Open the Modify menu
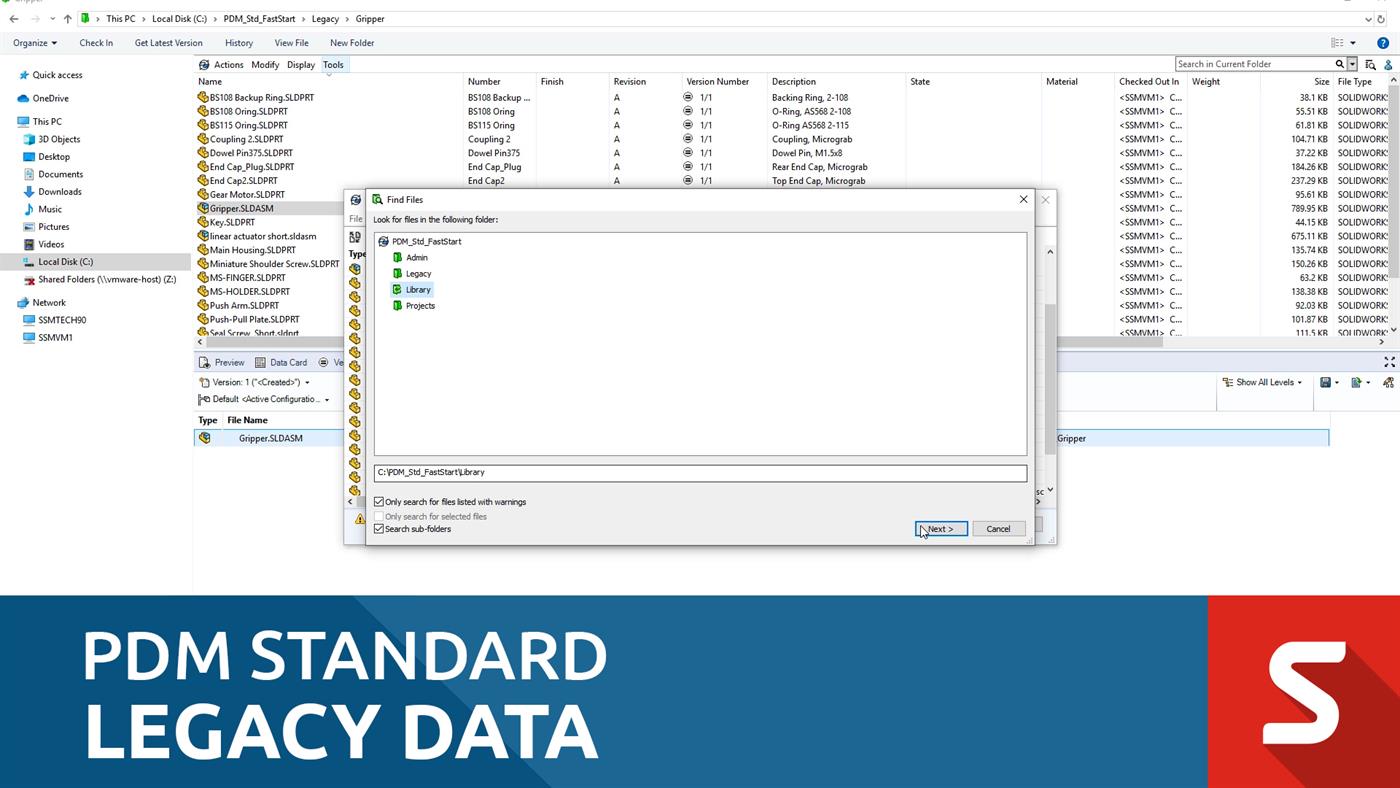 265,65
